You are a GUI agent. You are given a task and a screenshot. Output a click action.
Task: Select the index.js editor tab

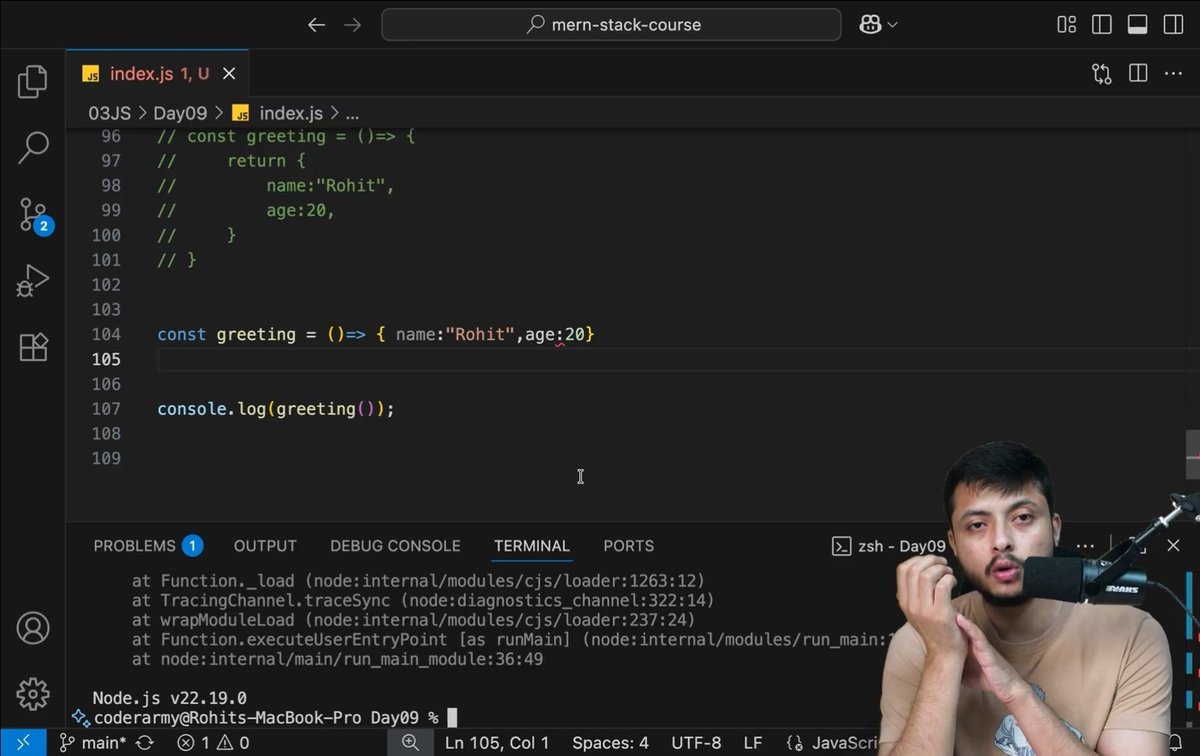click(x=157, y=74)
